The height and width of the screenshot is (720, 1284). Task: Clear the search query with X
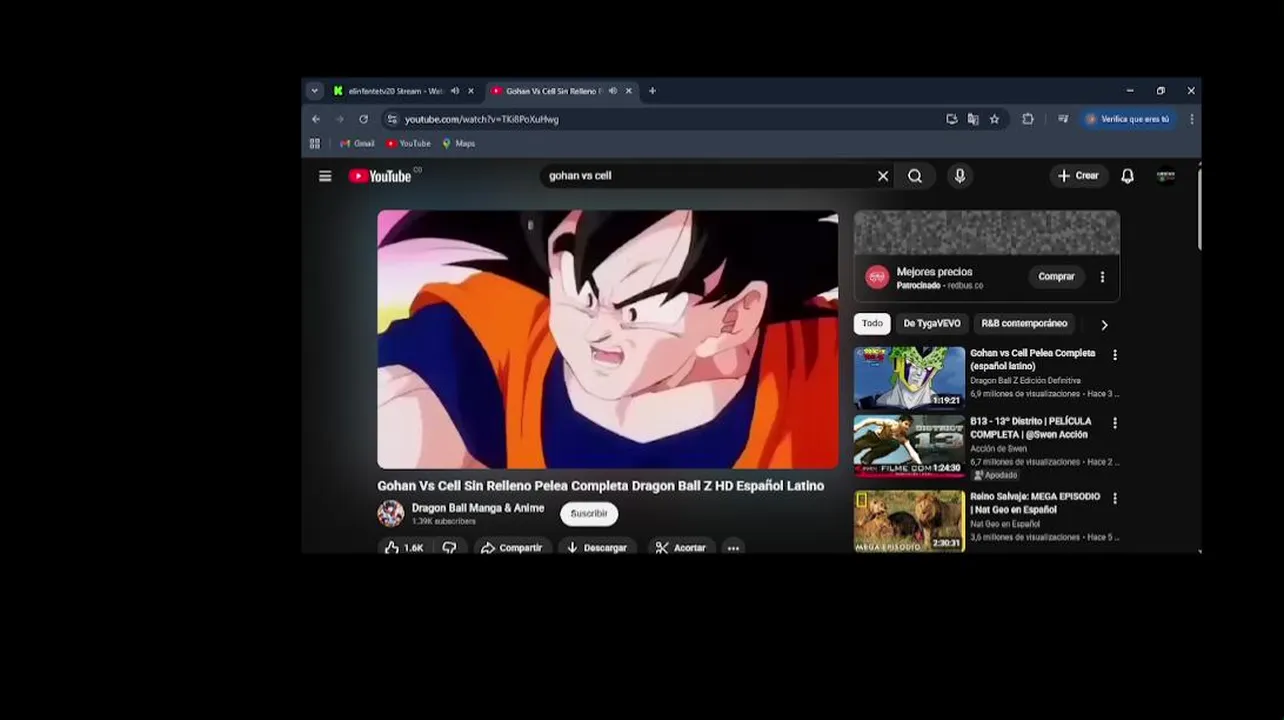(883, 176)
